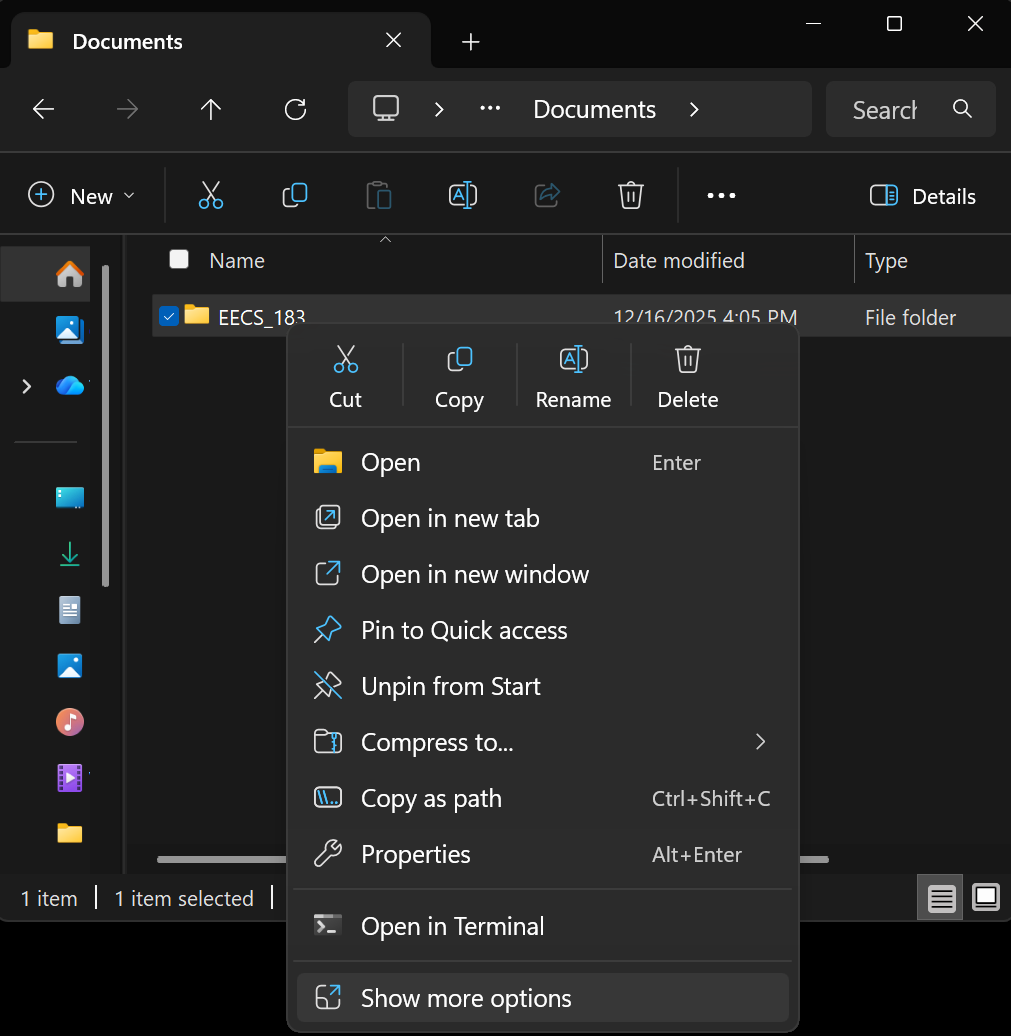The image size is (1011, 1036).
Task: Show hidden path via ellipsis in address bar
Action: [x=490, y=108]
